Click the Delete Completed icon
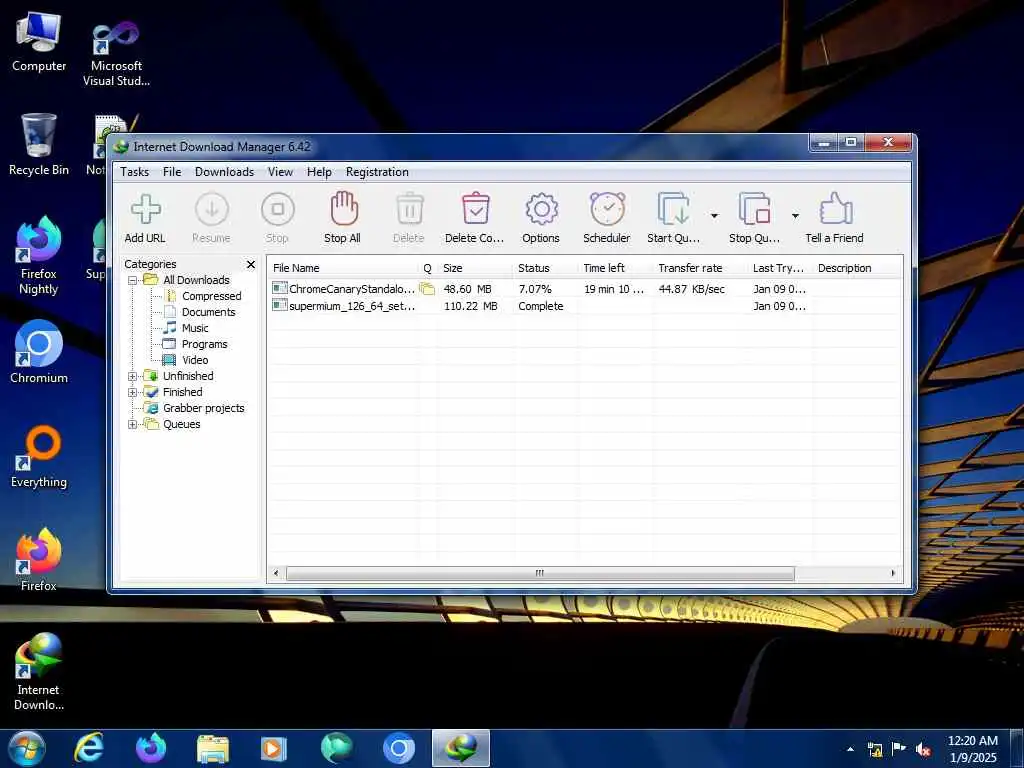This screenshot has height=768, width=1024. pyautogui.click(x=475, y=208)
